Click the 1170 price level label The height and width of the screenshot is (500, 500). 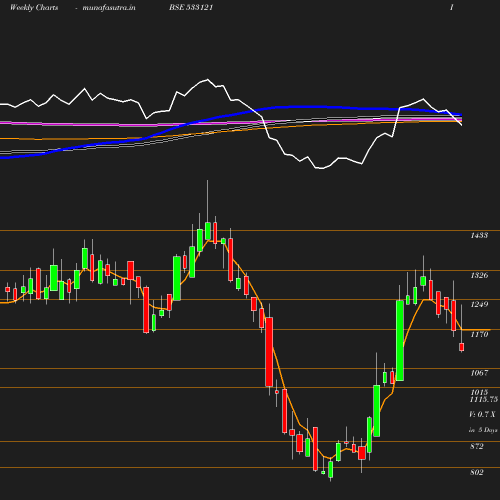[479, 334]
